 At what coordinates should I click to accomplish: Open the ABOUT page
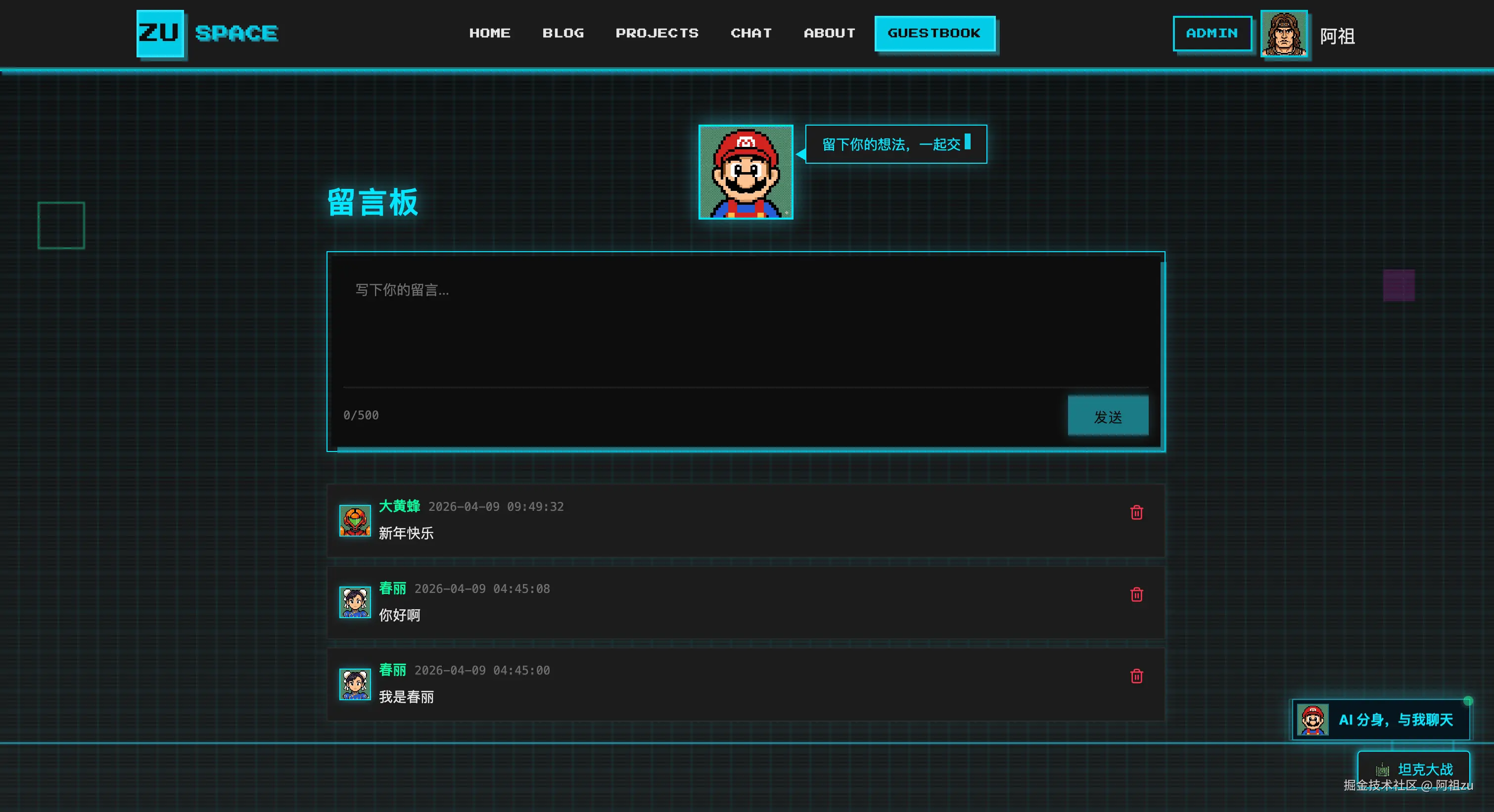829,33
